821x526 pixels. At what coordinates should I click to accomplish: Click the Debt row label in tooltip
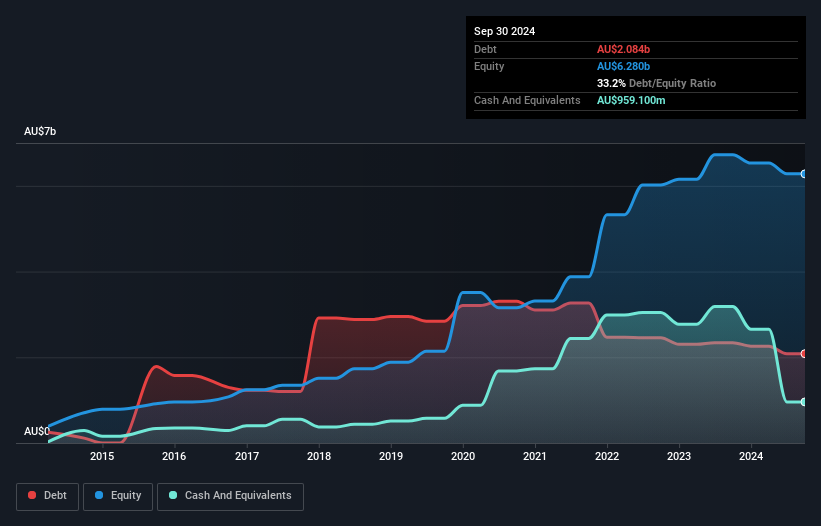(485, 49)
